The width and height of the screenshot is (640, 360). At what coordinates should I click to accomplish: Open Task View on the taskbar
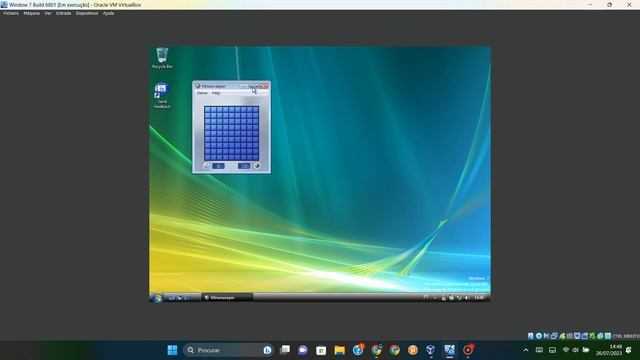(285, 350)
